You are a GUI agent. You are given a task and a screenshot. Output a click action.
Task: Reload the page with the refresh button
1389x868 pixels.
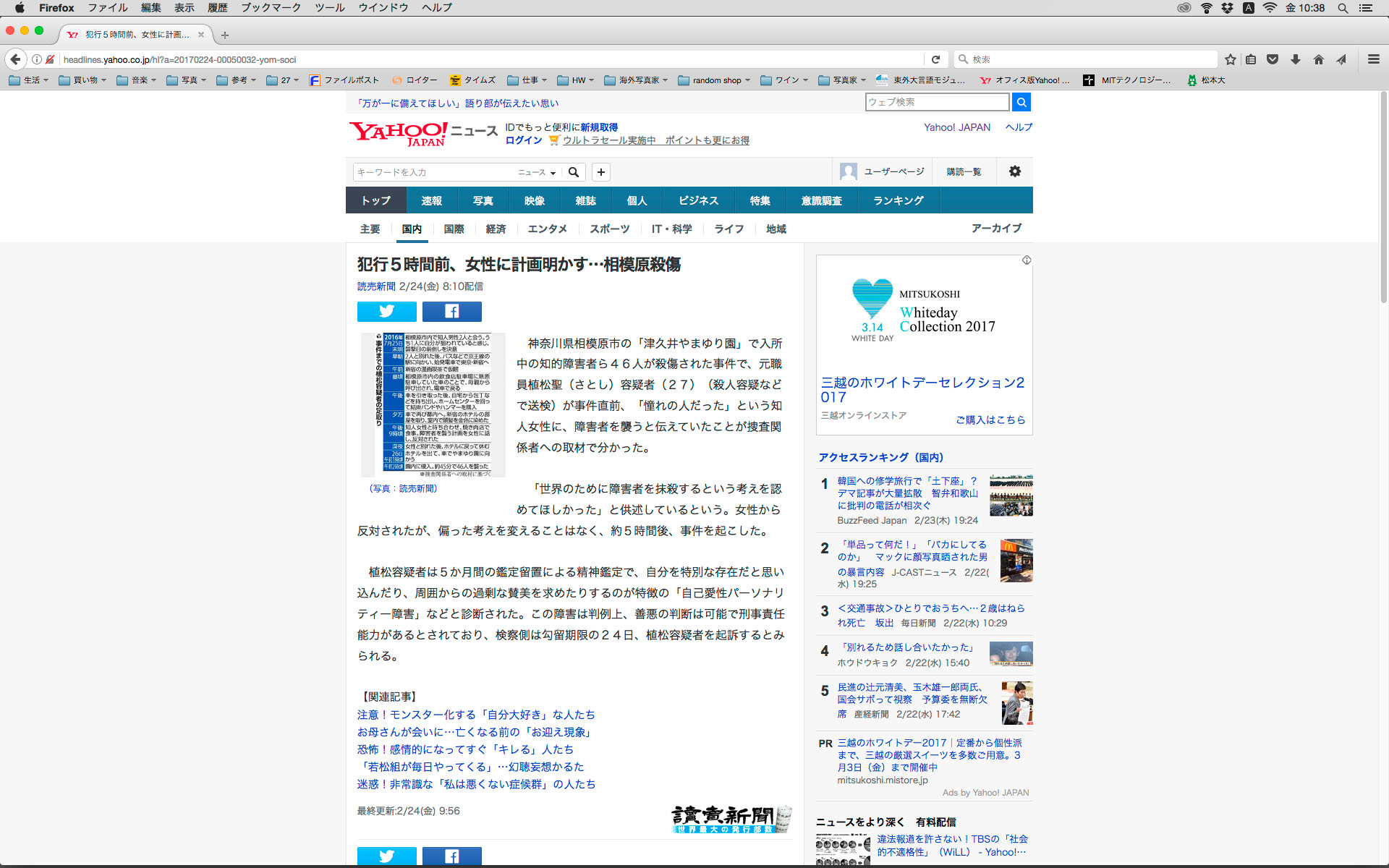coord(935,59)
